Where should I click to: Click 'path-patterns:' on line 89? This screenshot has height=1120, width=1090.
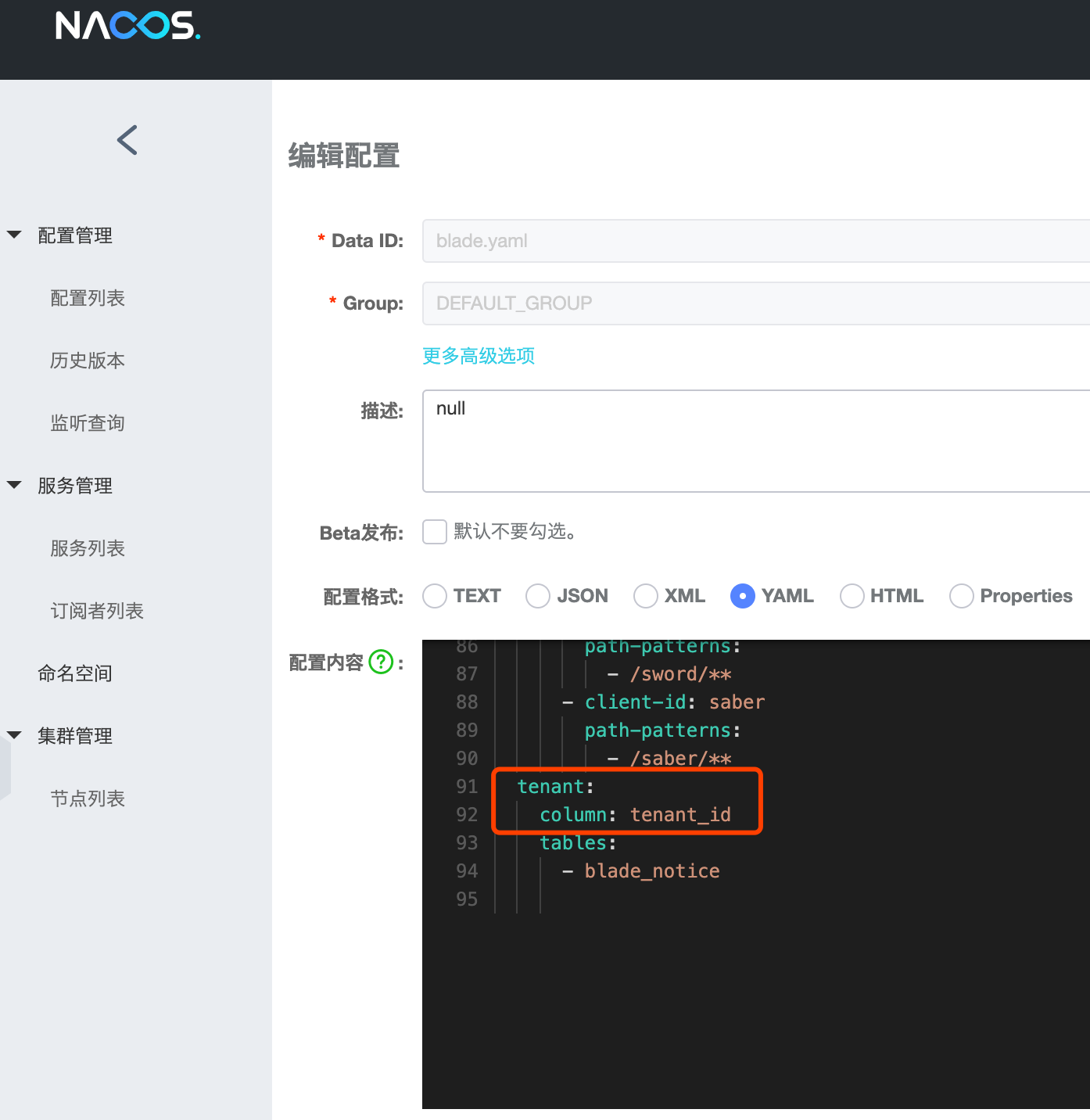tap(663, 730)
